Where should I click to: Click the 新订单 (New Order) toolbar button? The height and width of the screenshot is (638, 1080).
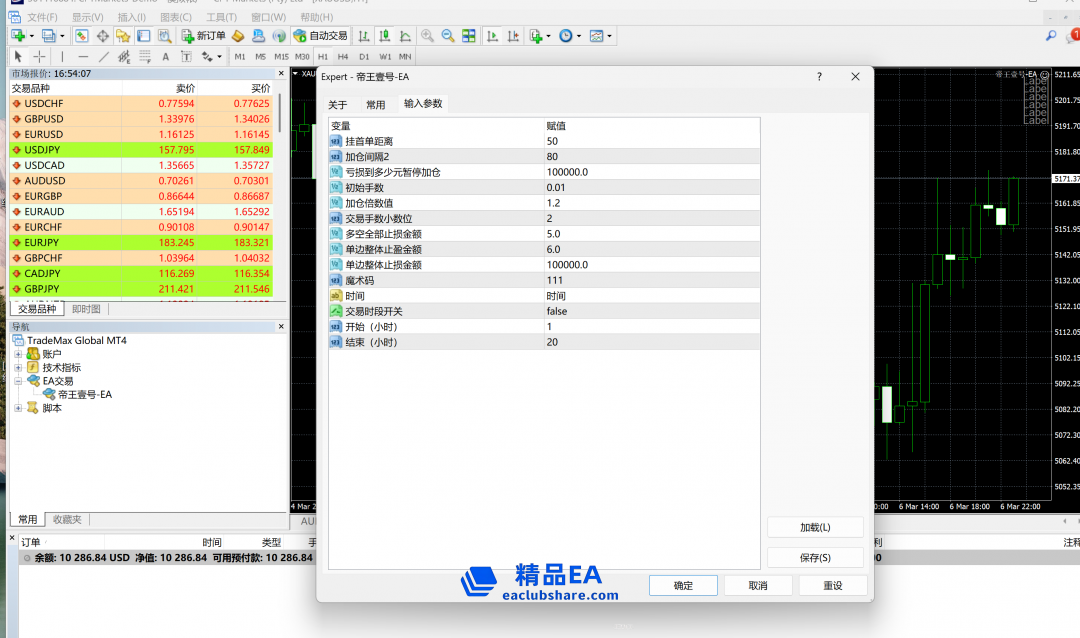tap(203, 36)
